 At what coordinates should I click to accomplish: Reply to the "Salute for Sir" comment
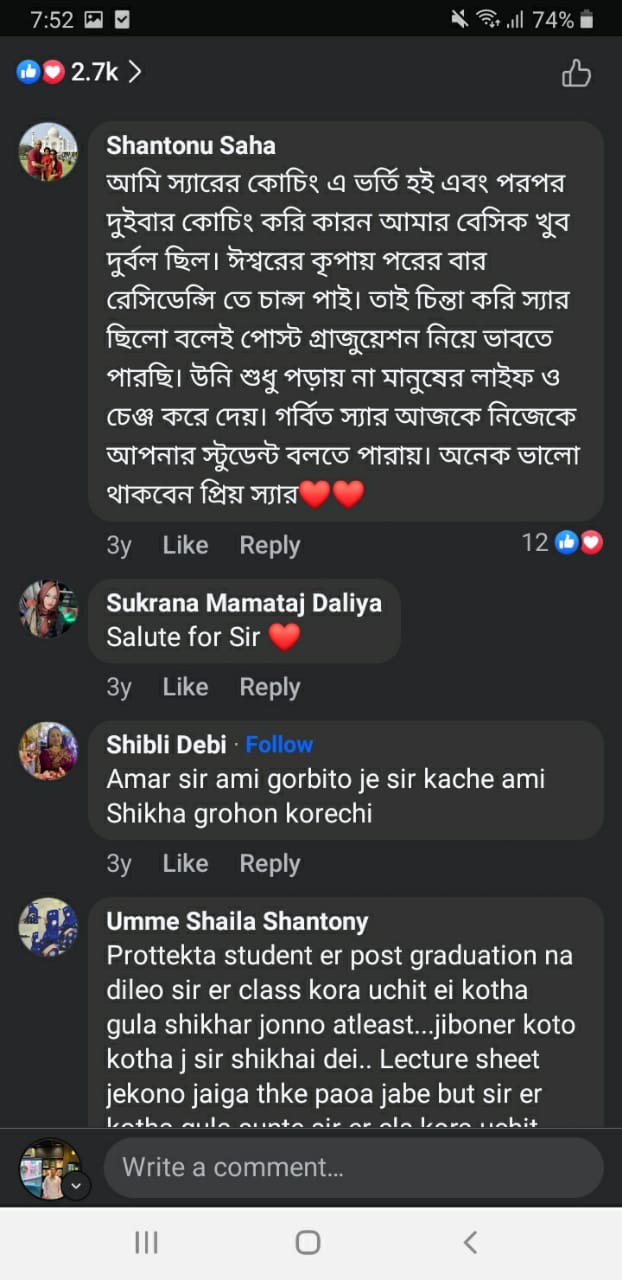pyautogui.click(x=269, y=687)
